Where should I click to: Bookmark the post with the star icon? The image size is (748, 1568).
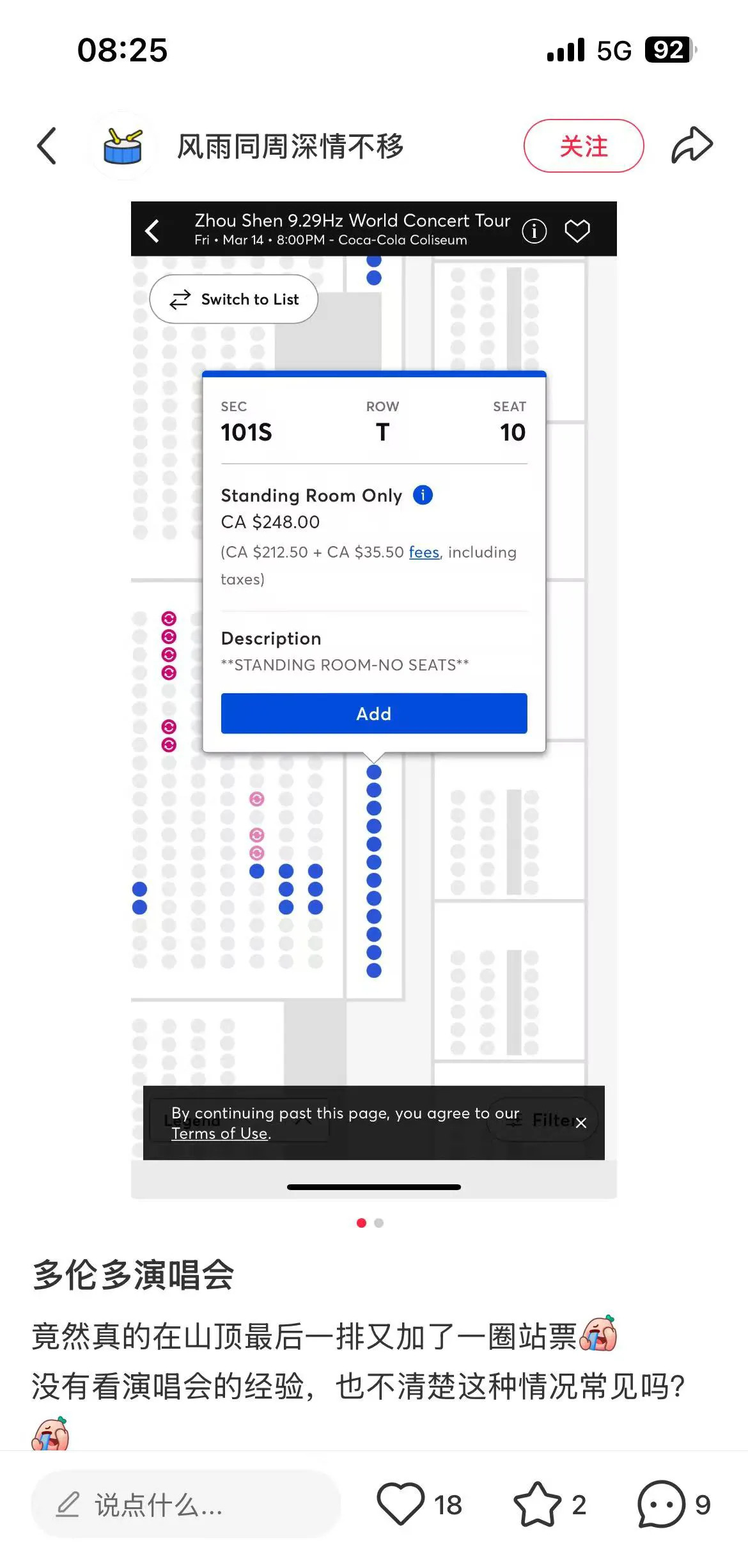[x=537, y=1504]
